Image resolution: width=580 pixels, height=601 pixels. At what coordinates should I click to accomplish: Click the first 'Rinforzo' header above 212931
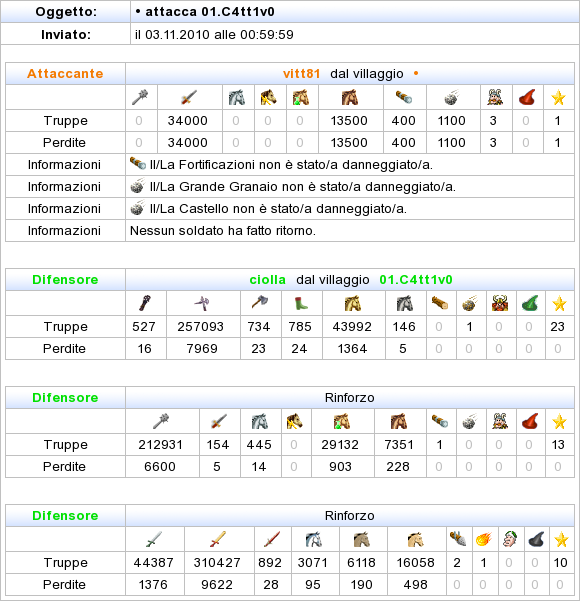(x=350, y=398)
